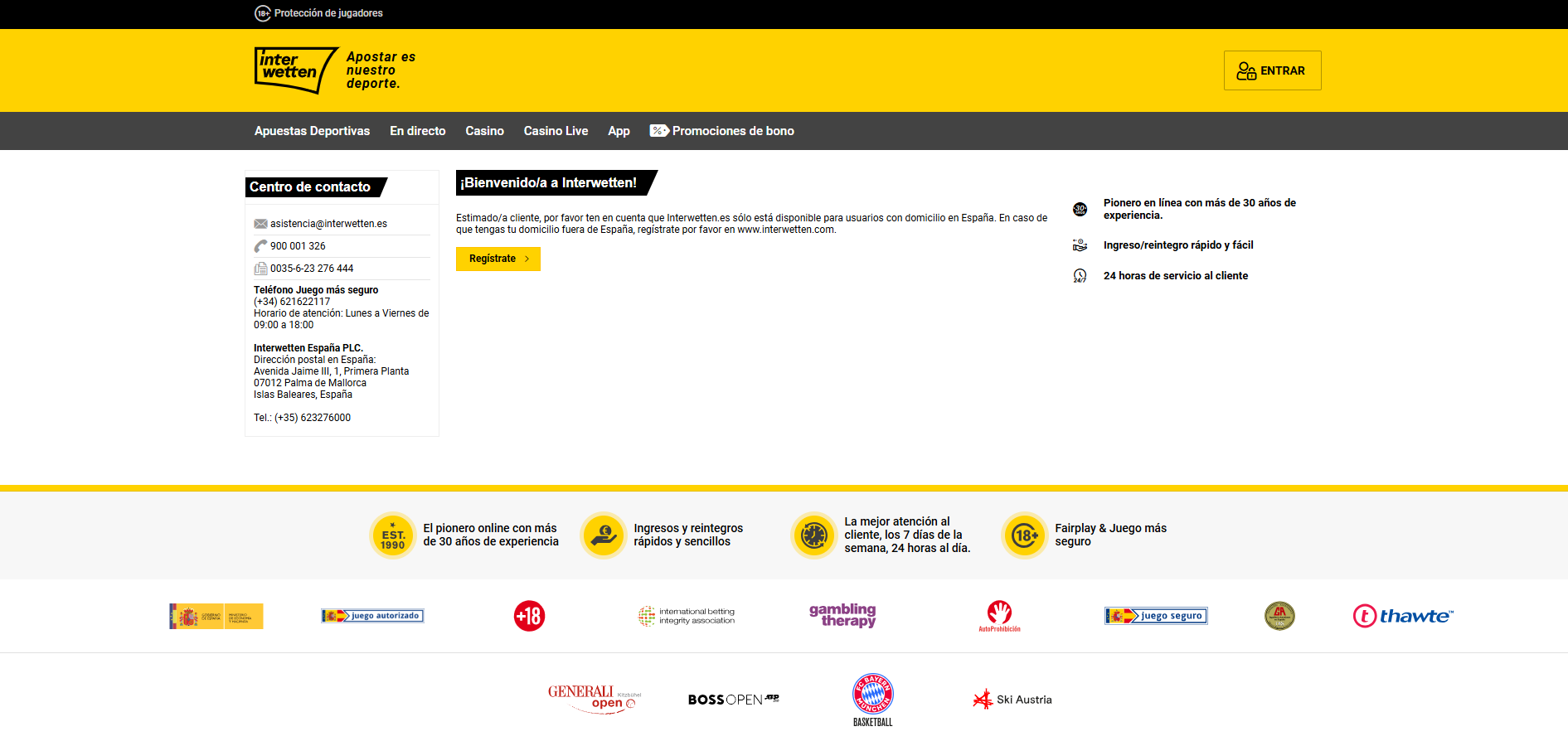Open the Protección de jugadores link
This screenshot has width=1568, height=746.
[328, 13]
